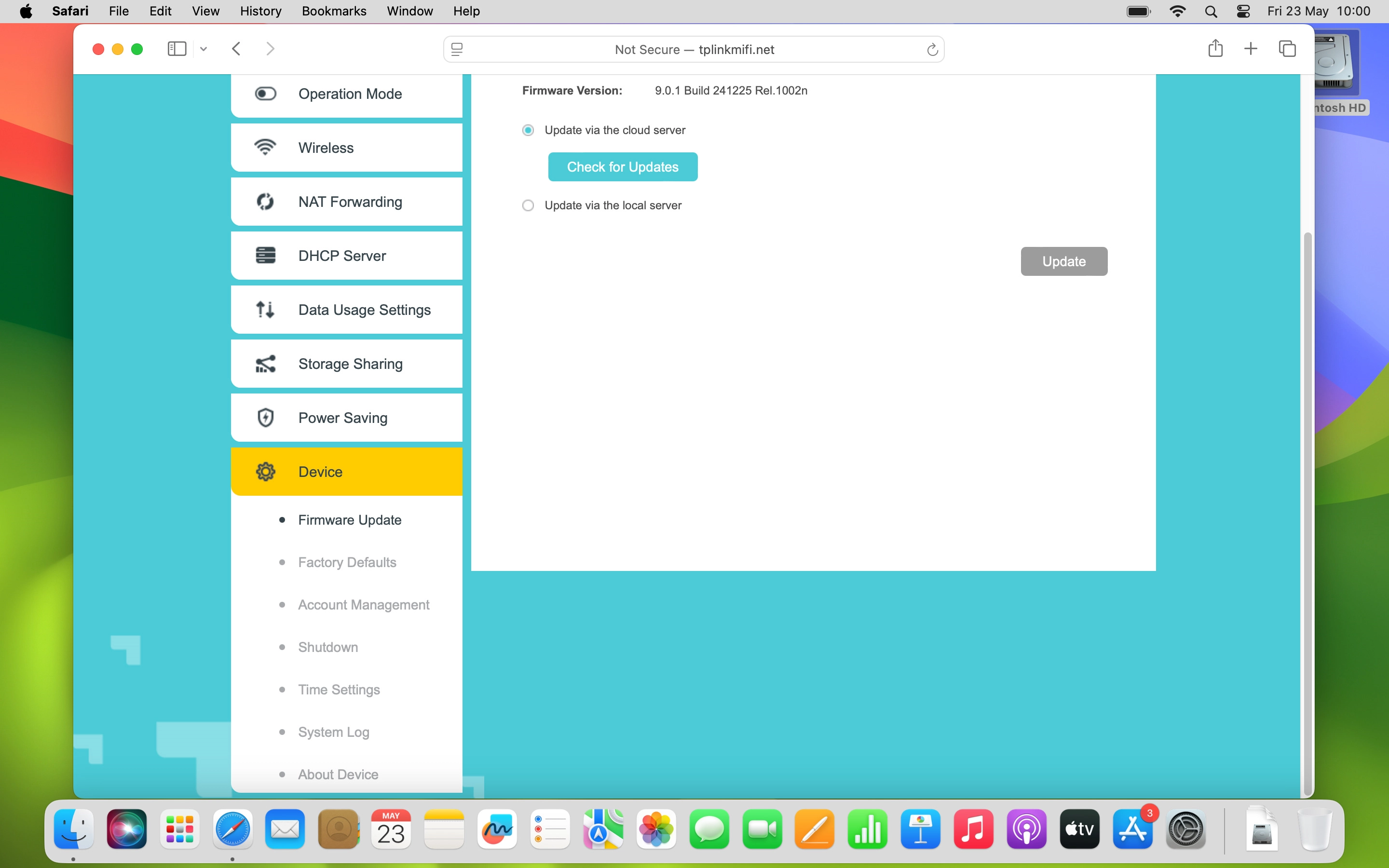The height and width of the screenshot is (868, 1389).
Task: Click the Safari share icon
Action: click(1215, 49)
